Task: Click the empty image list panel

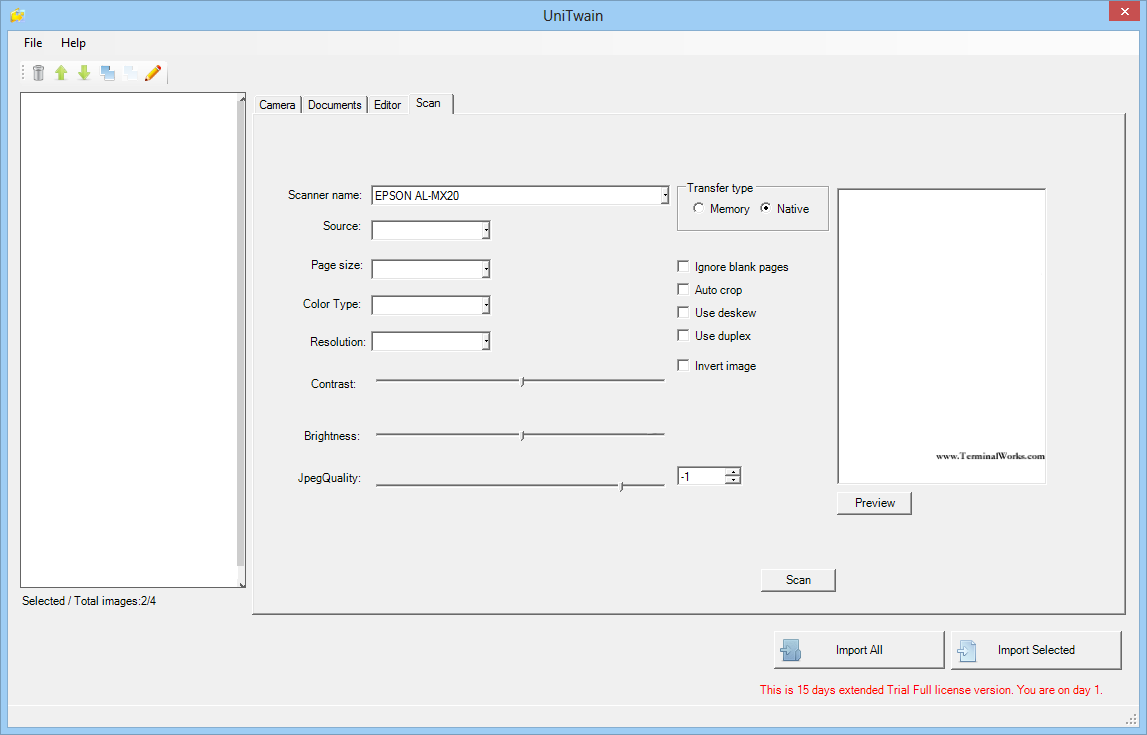Action: pyautogui.click(x=129, y=340)
